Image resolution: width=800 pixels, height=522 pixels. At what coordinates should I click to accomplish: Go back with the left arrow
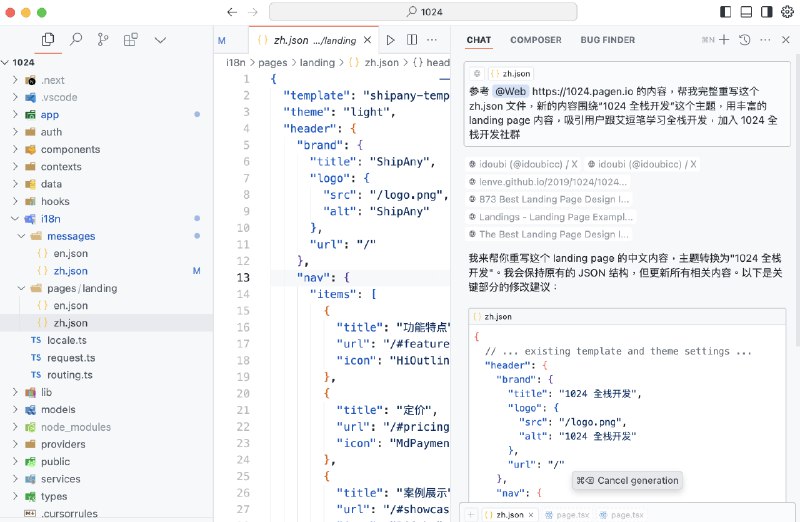coord(232,12)
